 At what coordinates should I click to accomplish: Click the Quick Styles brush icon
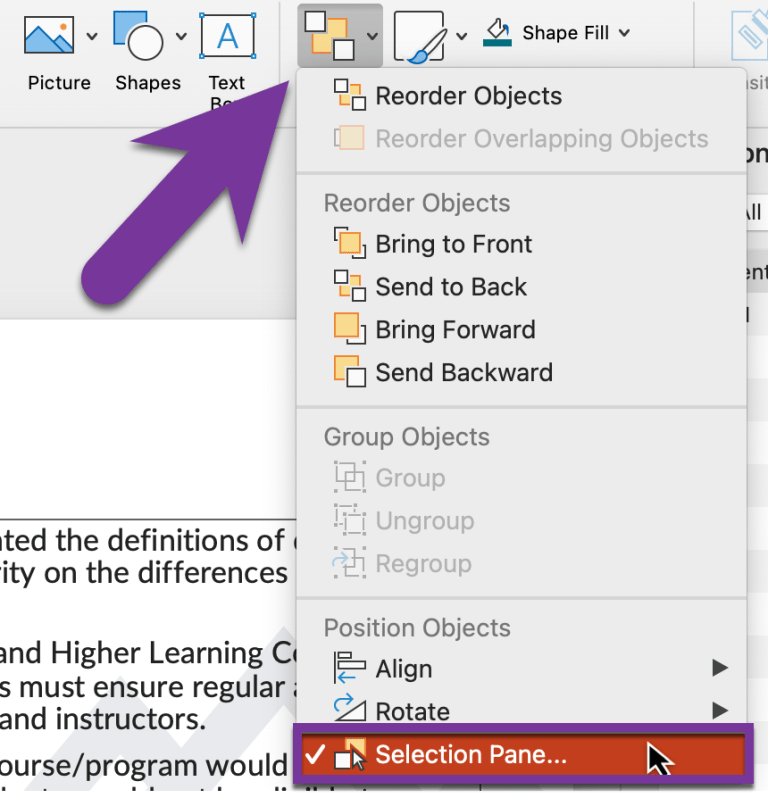(x=420, y=37)
